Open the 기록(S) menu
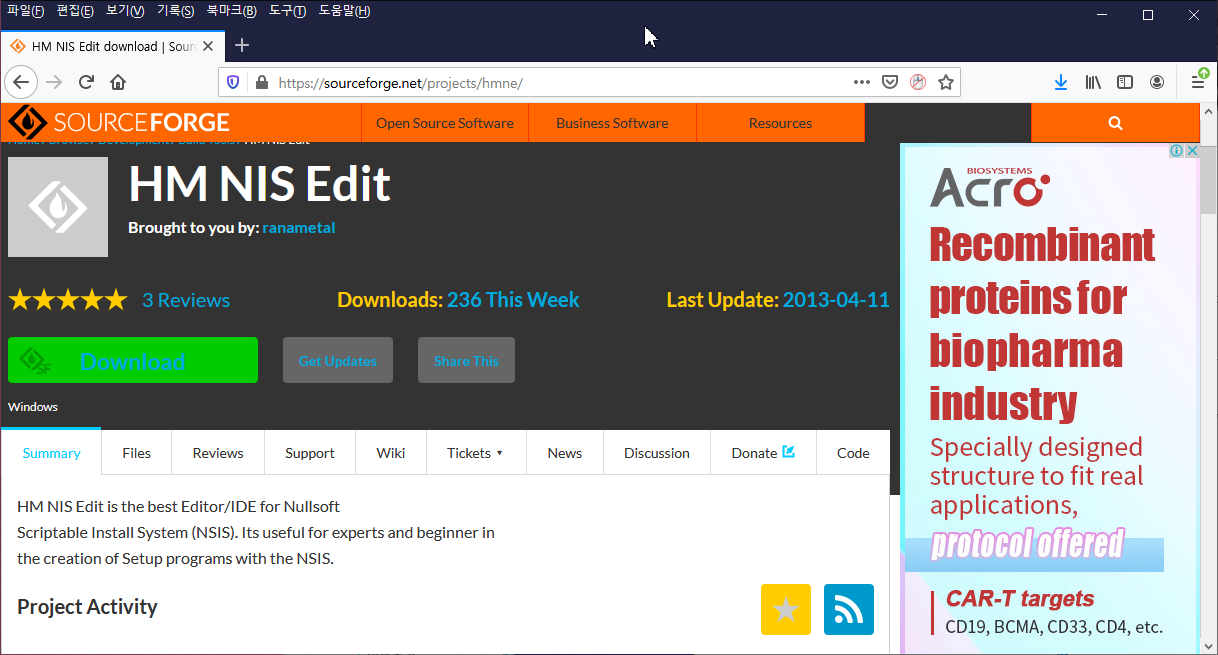The image size is (1218, 655). (x=175, y=11)
